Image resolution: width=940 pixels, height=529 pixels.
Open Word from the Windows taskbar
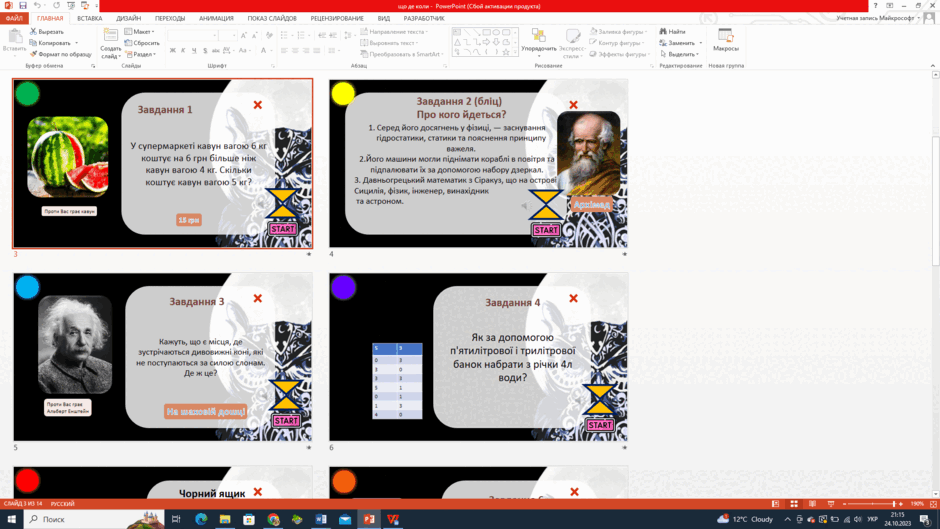[321, 519]
